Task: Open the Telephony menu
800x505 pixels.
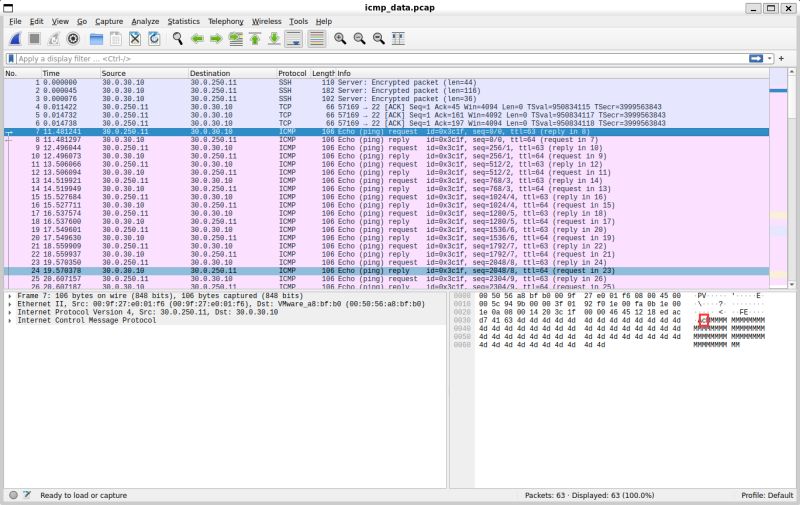Action: pyautogui.click(x=226, y=21)
